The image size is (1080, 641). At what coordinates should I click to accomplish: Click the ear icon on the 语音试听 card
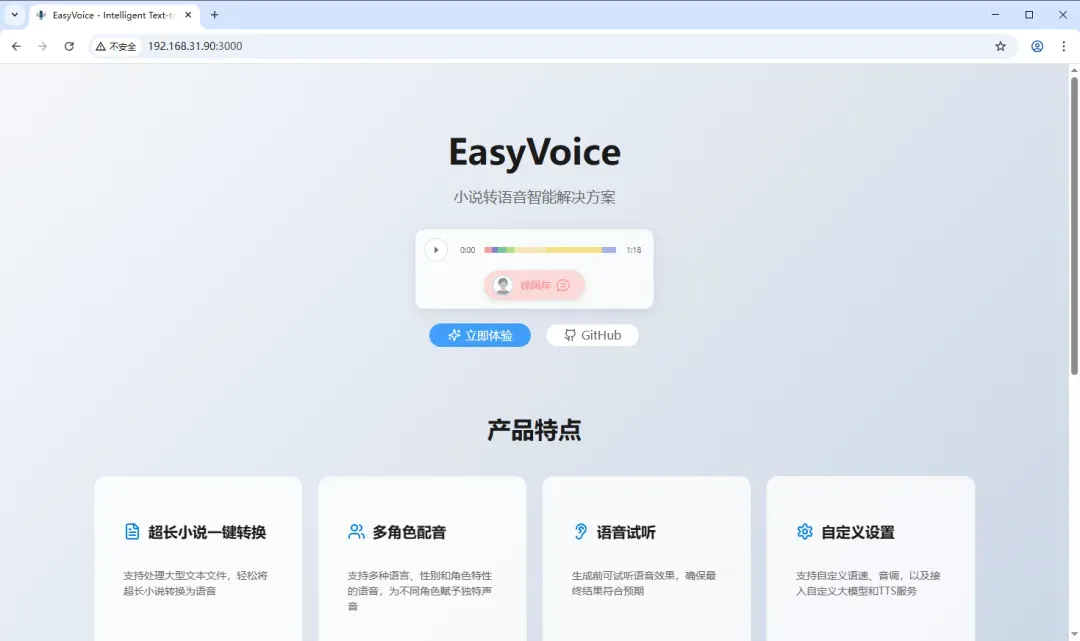pos(581,532)
